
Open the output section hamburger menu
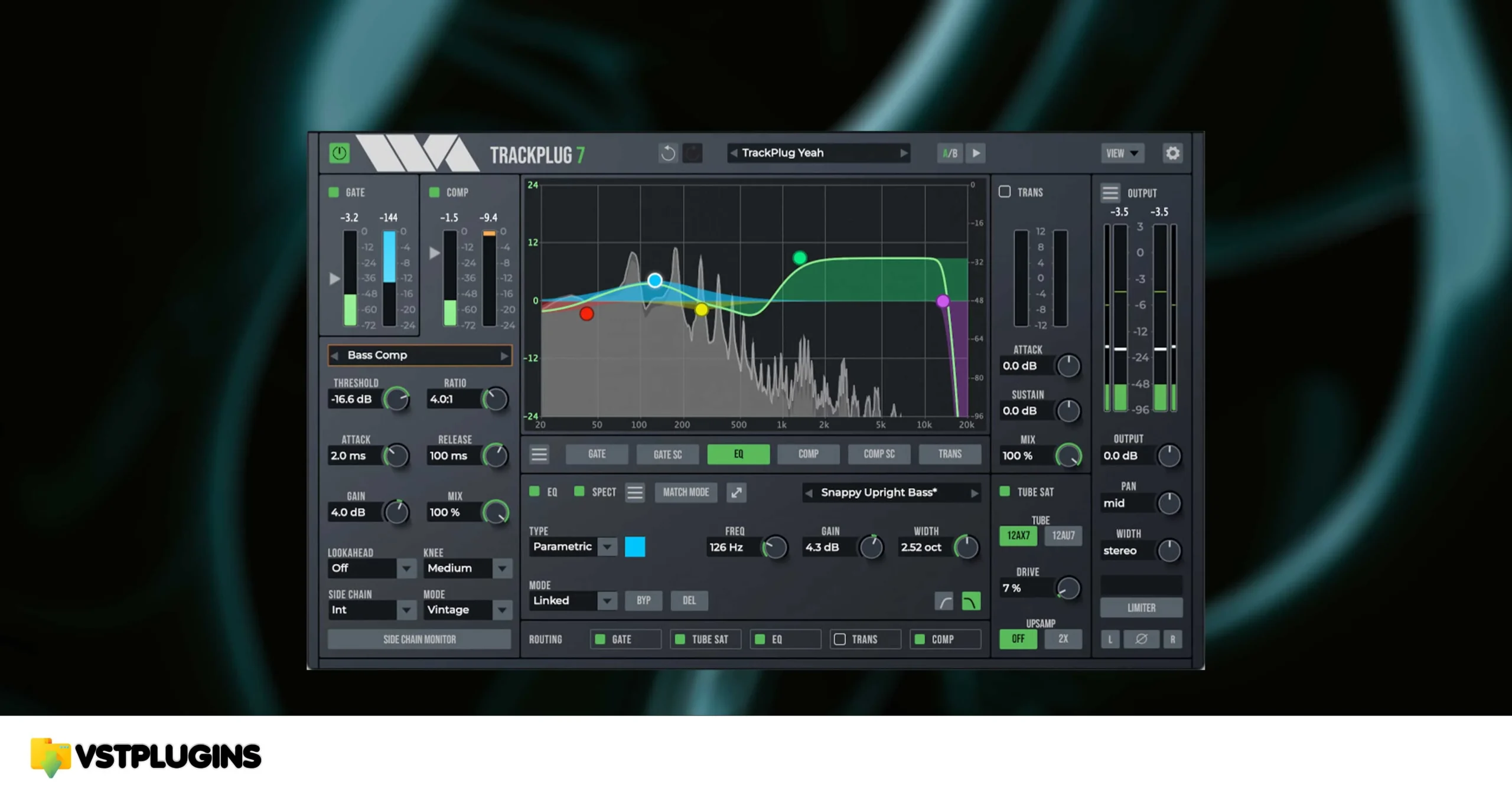click(x=1110, y=193)
